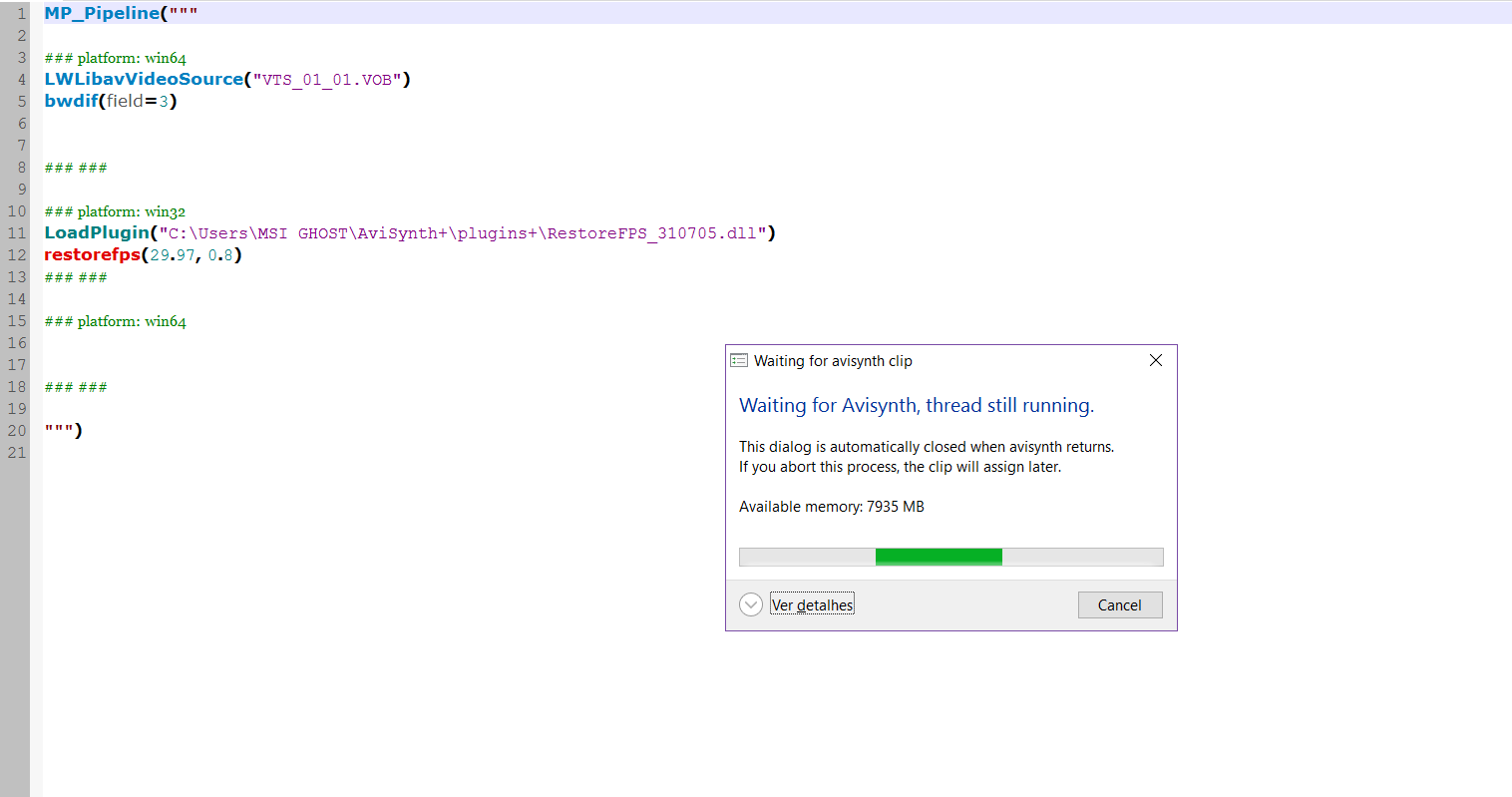Click the Available memory: 7935 MB text
The image size is (1512, 797).
point(832,507)
